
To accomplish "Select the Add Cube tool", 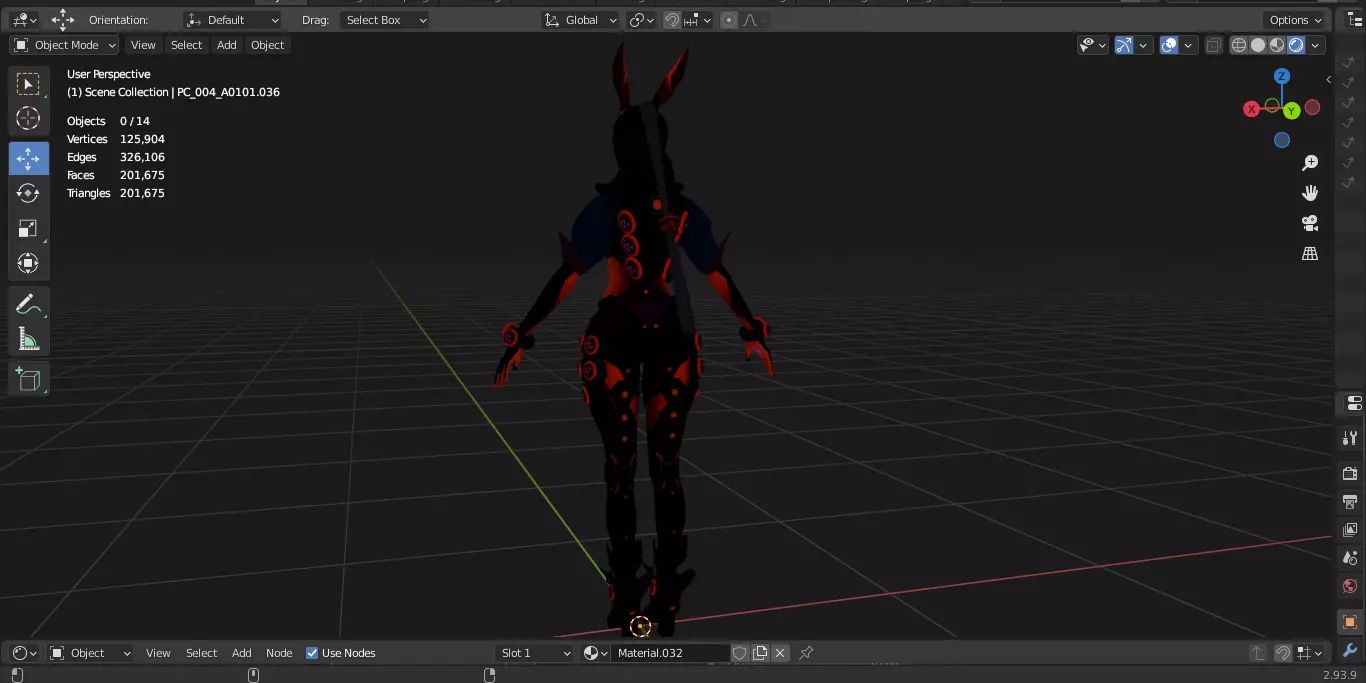I will point(28,379).
